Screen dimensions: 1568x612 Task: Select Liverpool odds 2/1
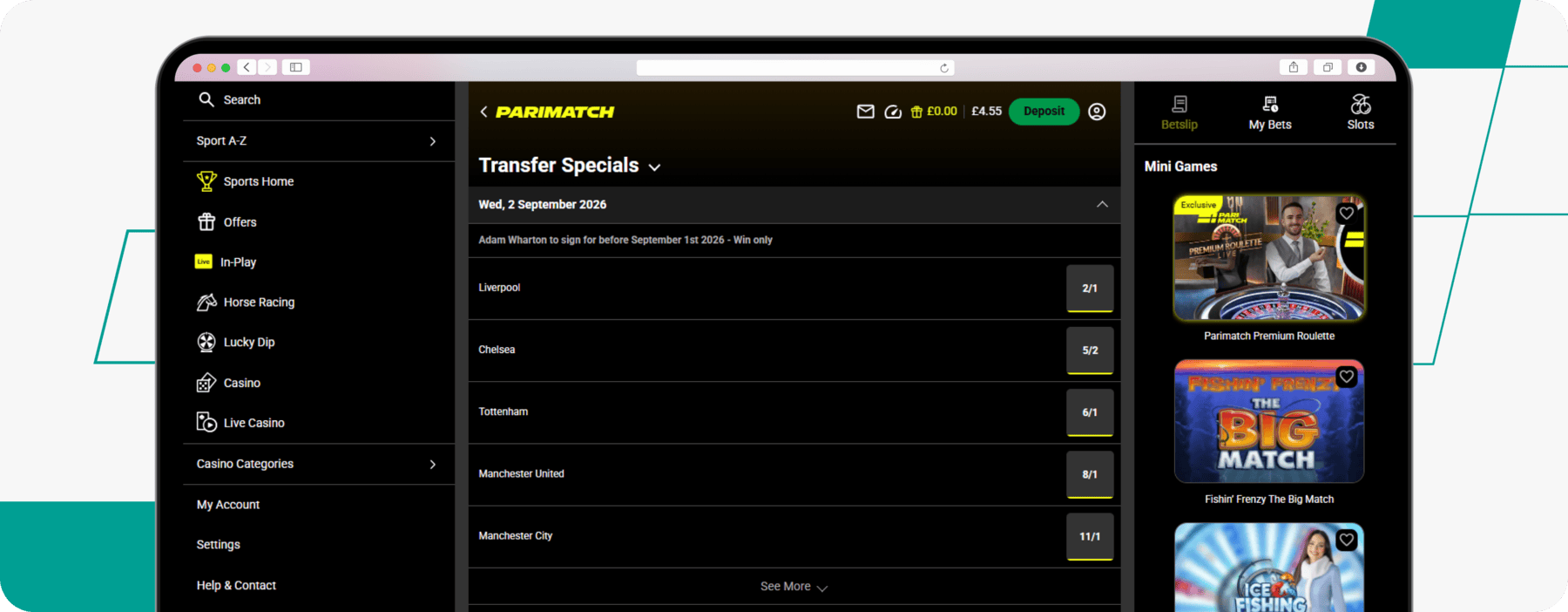point(1090,288)
